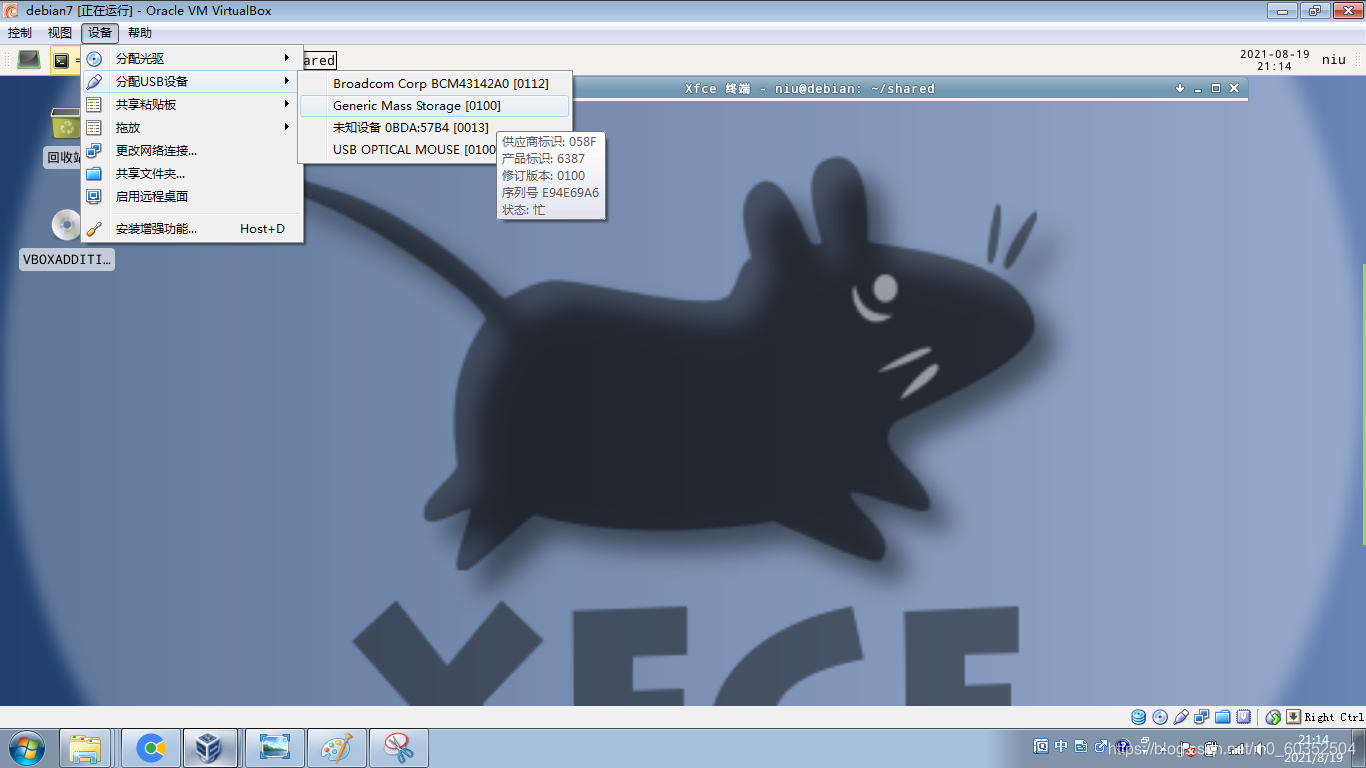Toggle 启用远程桌面 option
This screenshot has height=768, width=1366.
point(192,196)
